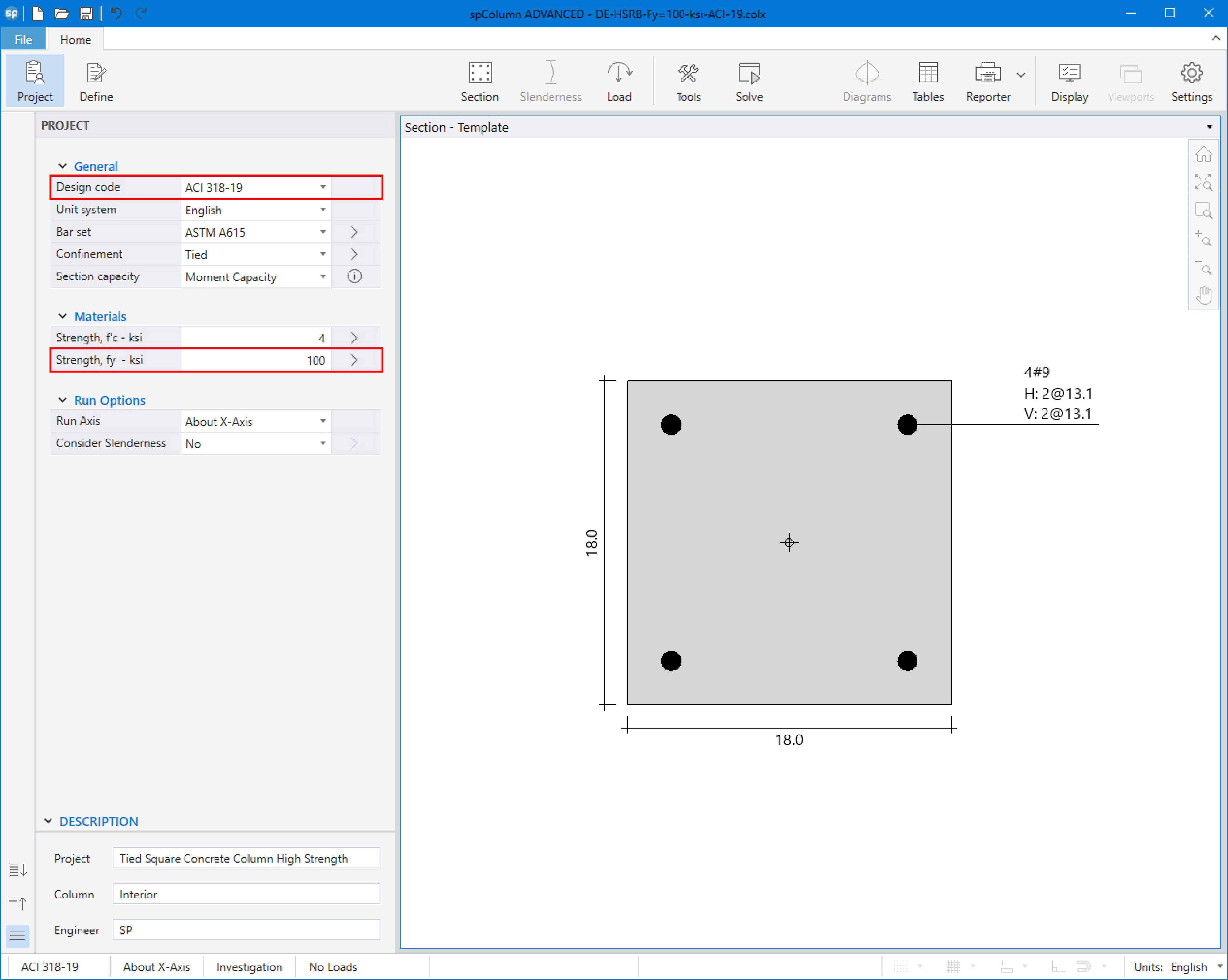Click the Strength f'c value field
This screenshot has height=980, width=1228.
[256, 338]
